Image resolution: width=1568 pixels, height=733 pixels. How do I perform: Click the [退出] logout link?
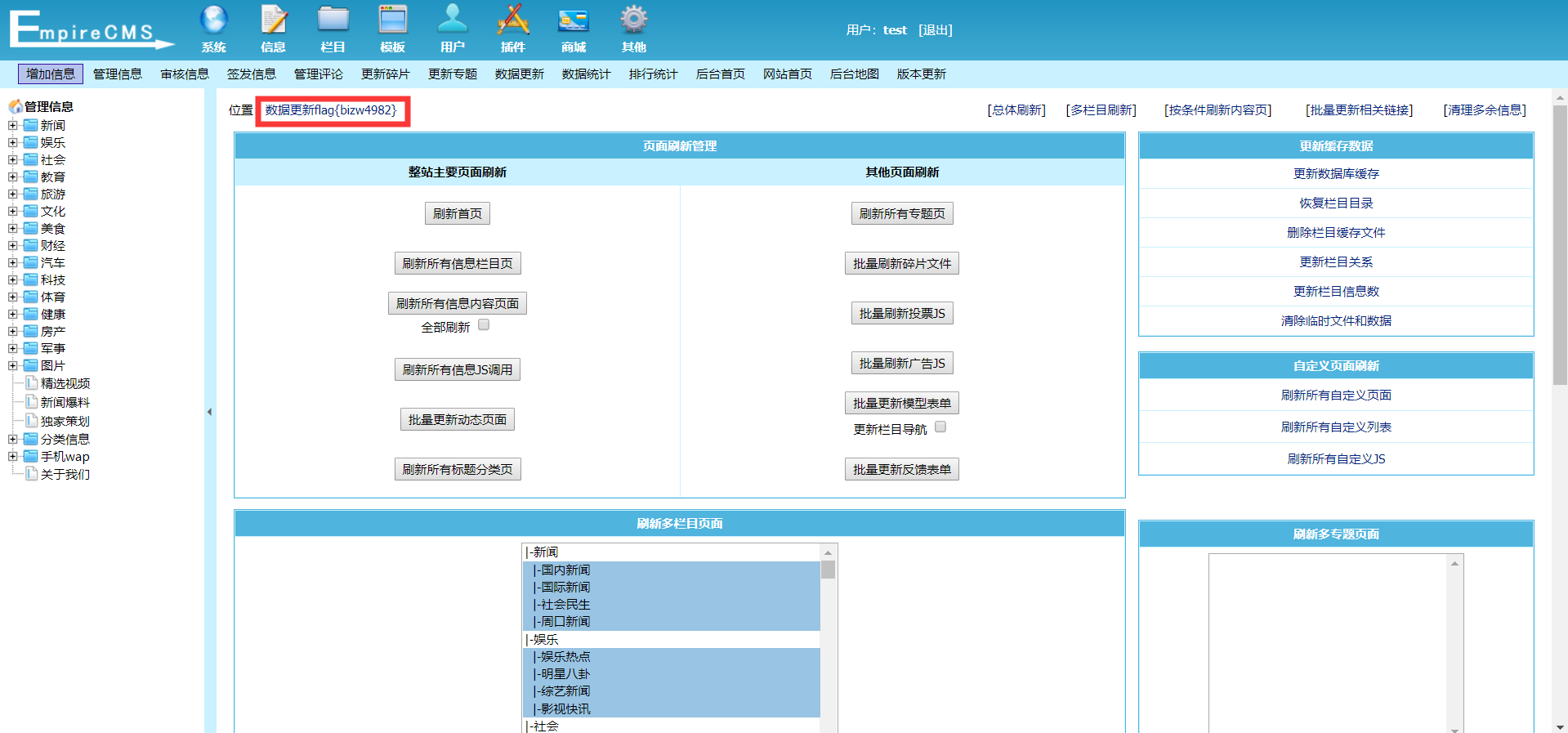click(936, 29)
